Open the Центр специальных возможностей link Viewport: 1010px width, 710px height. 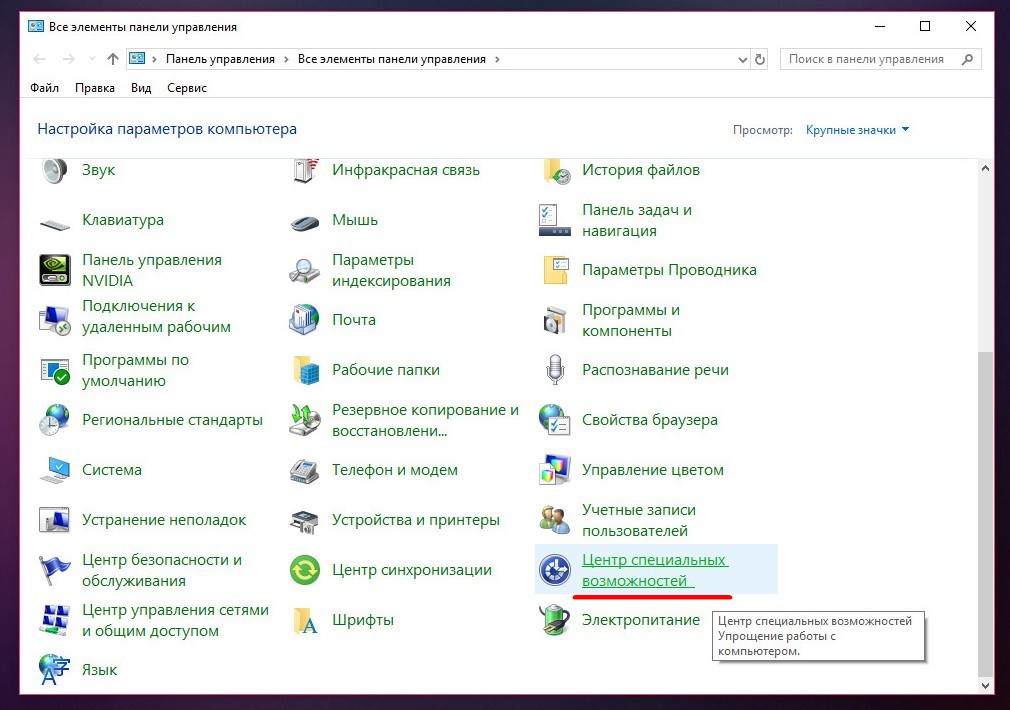(x=654, y=570)
